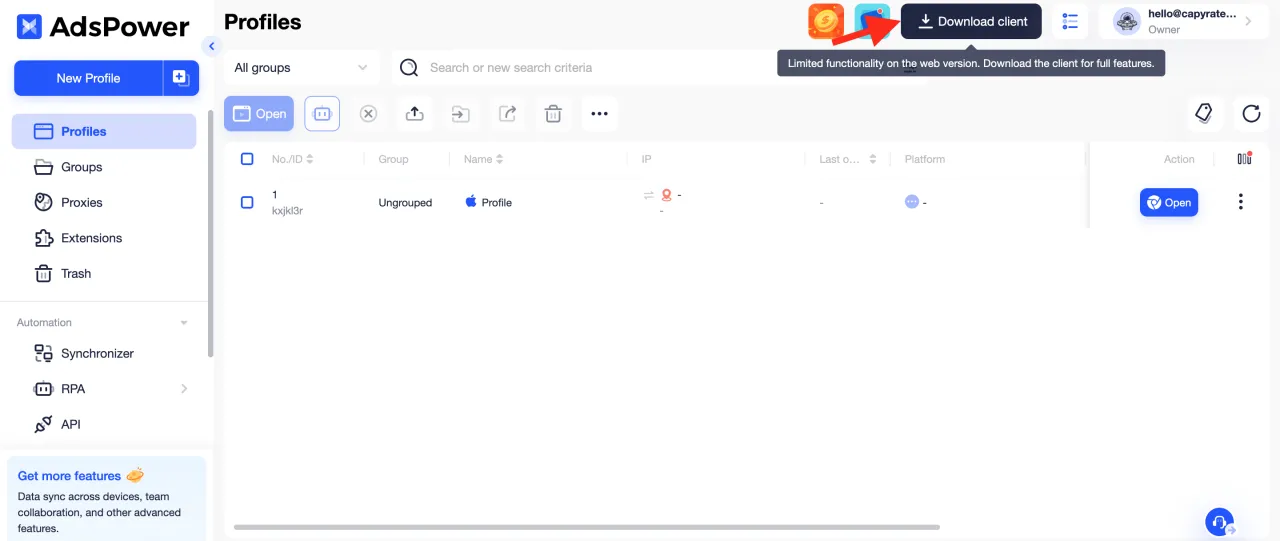Click the IP column header

pyautogui.click(x=646, y=159)
